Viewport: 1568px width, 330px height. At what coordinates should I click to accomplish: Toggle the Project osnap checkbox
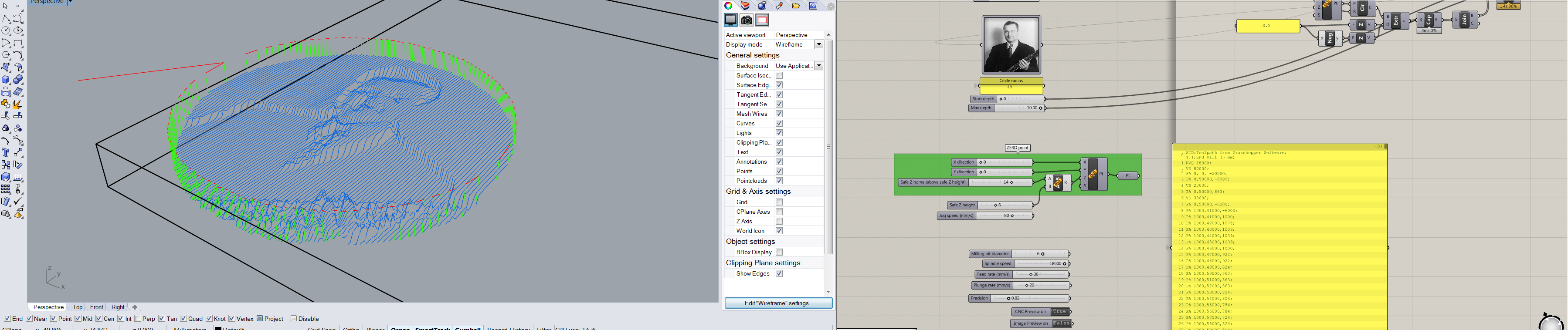(x=260, y=318)
